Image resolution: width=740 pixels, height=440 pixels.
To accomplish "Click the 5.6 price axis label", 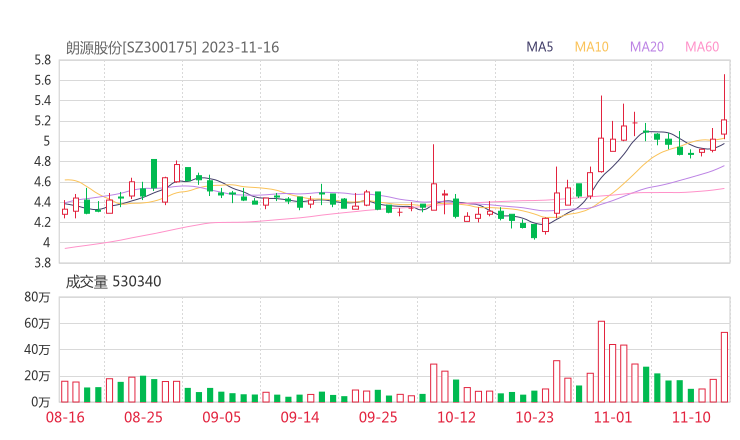I will [42, 80].
